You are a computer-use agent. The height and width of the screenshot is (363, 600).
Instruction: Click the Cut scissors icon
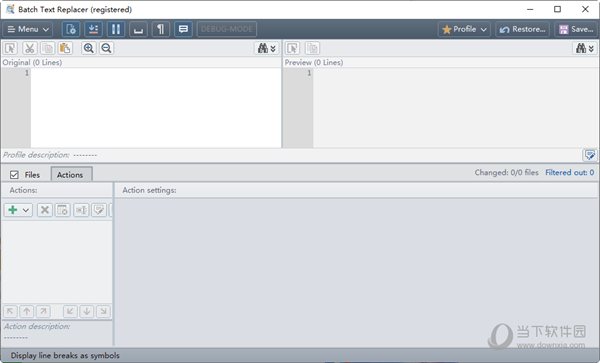[x=29, y=48]
